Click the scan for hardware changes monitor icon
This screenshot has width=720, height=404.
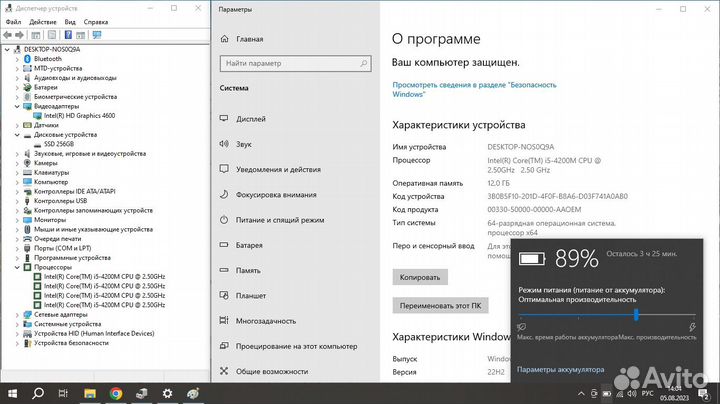(97, 35)
